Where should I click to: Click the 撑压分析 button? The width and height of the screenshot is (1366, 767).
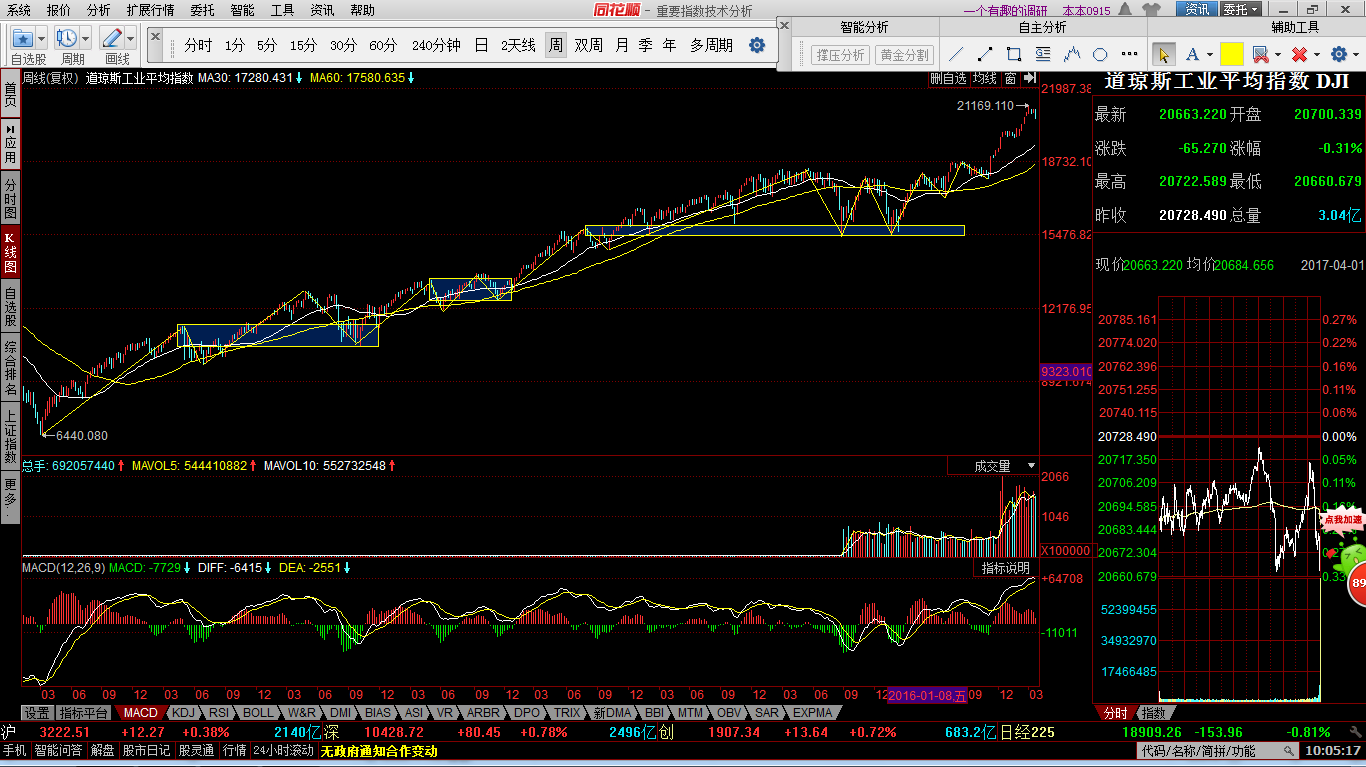tap(840, 55)
